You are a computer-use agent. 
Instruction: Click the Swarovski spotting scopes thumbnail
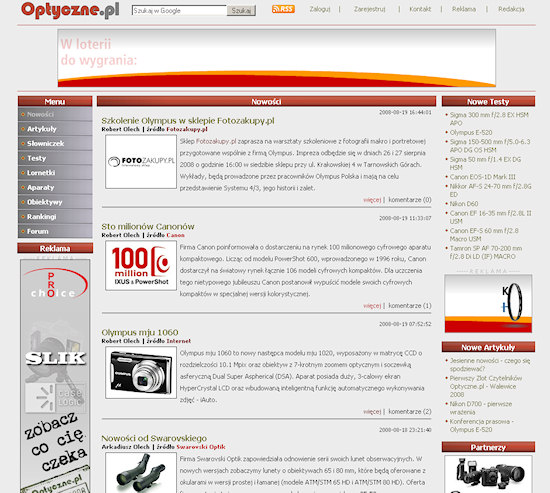(x=141, y=473)
